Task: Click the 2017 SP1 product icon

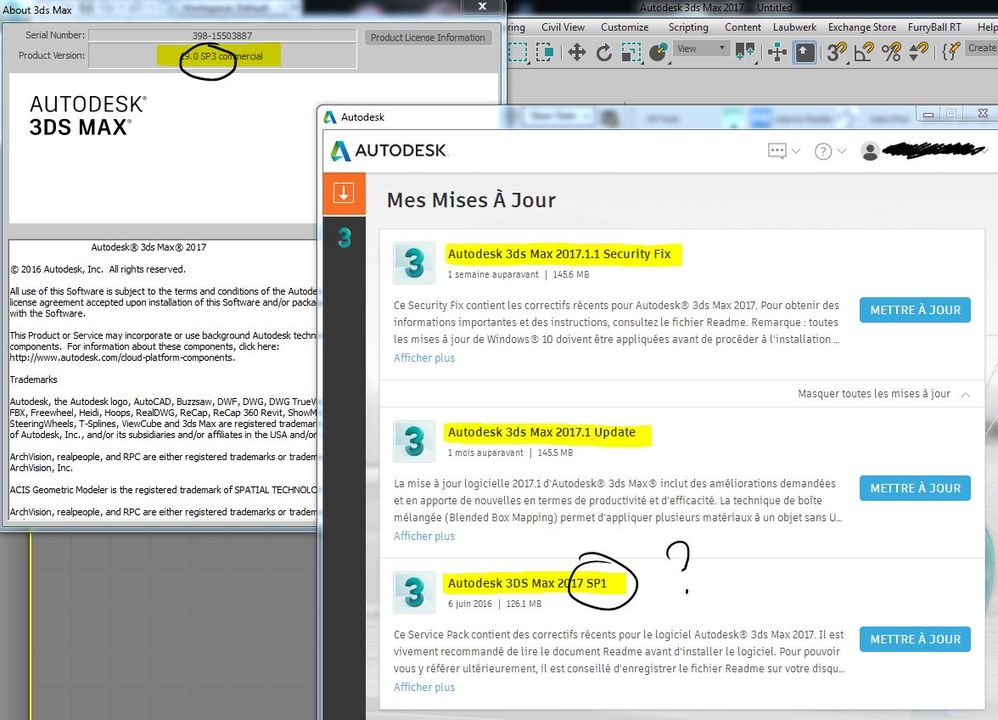Action: 414,591
